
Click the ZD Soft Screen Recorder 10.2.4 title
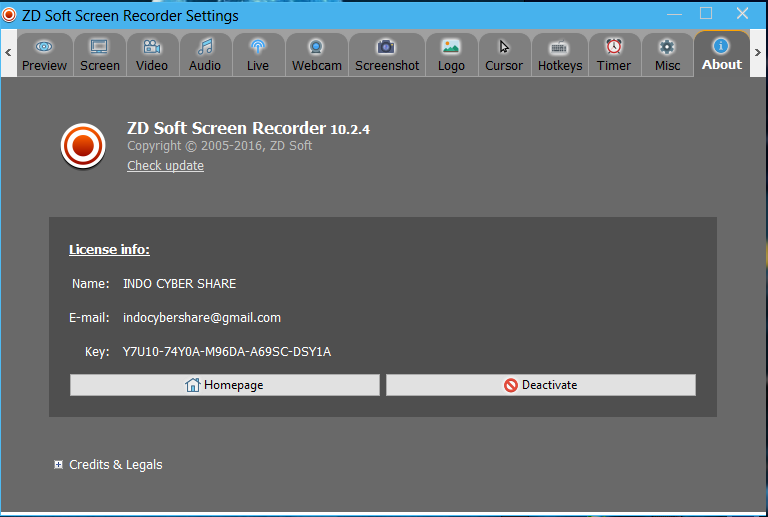pyautogui.click(x=248, y=128)
